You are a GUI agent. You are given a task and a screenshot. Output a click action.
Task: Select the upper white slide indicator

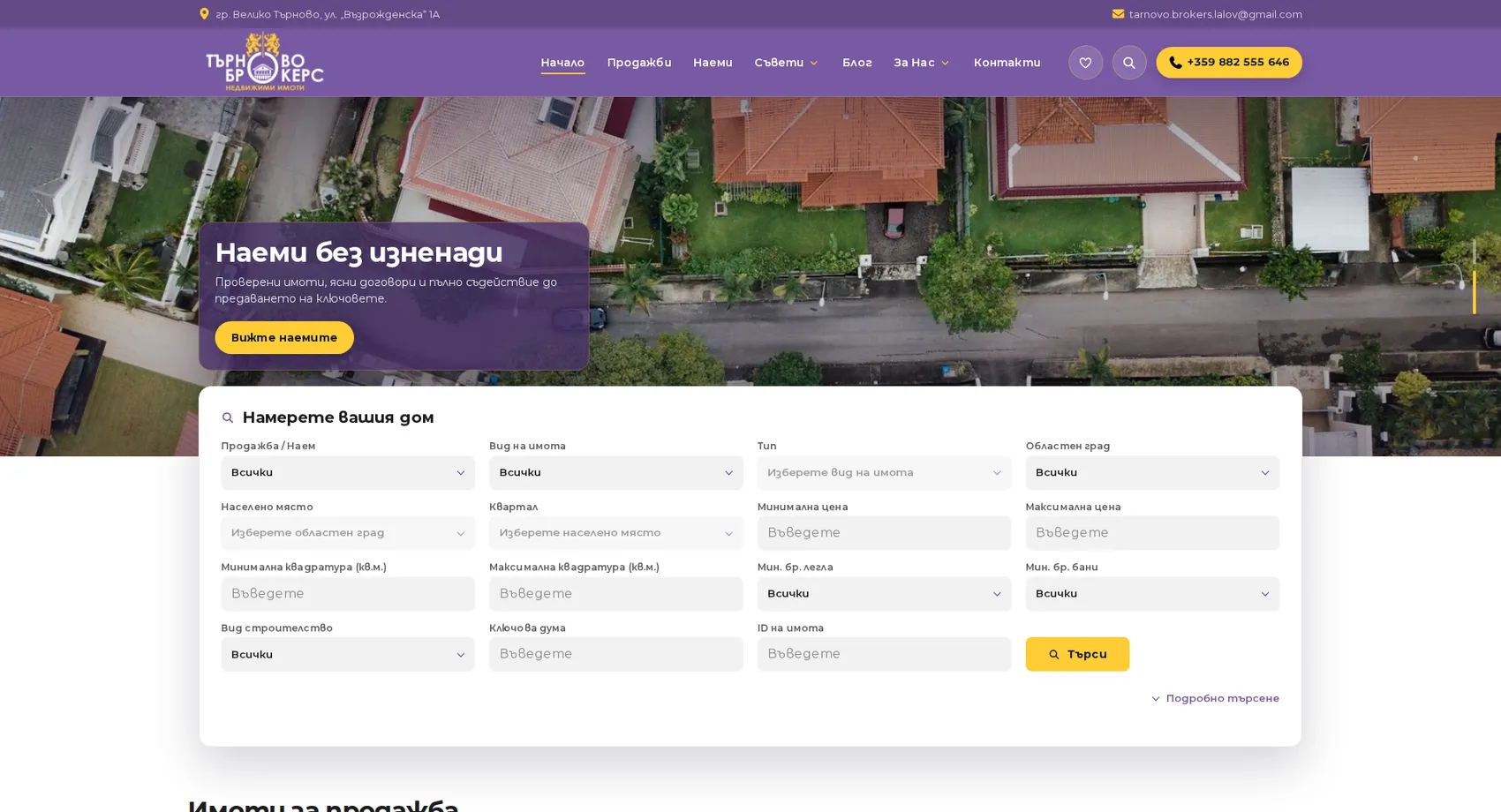click(x=1473, y=251)
